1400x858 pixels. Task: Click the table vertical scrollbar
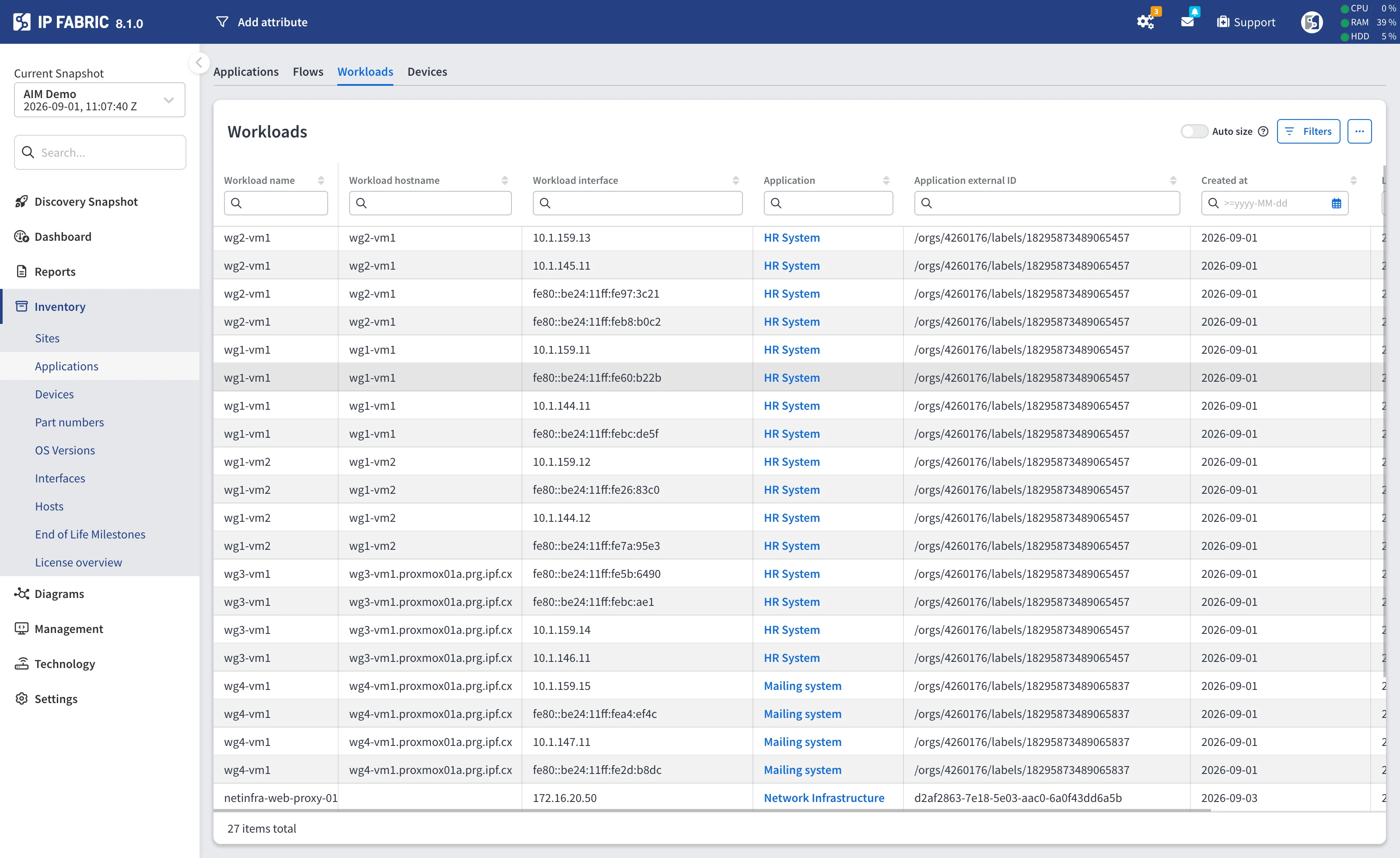(1384, 421)
